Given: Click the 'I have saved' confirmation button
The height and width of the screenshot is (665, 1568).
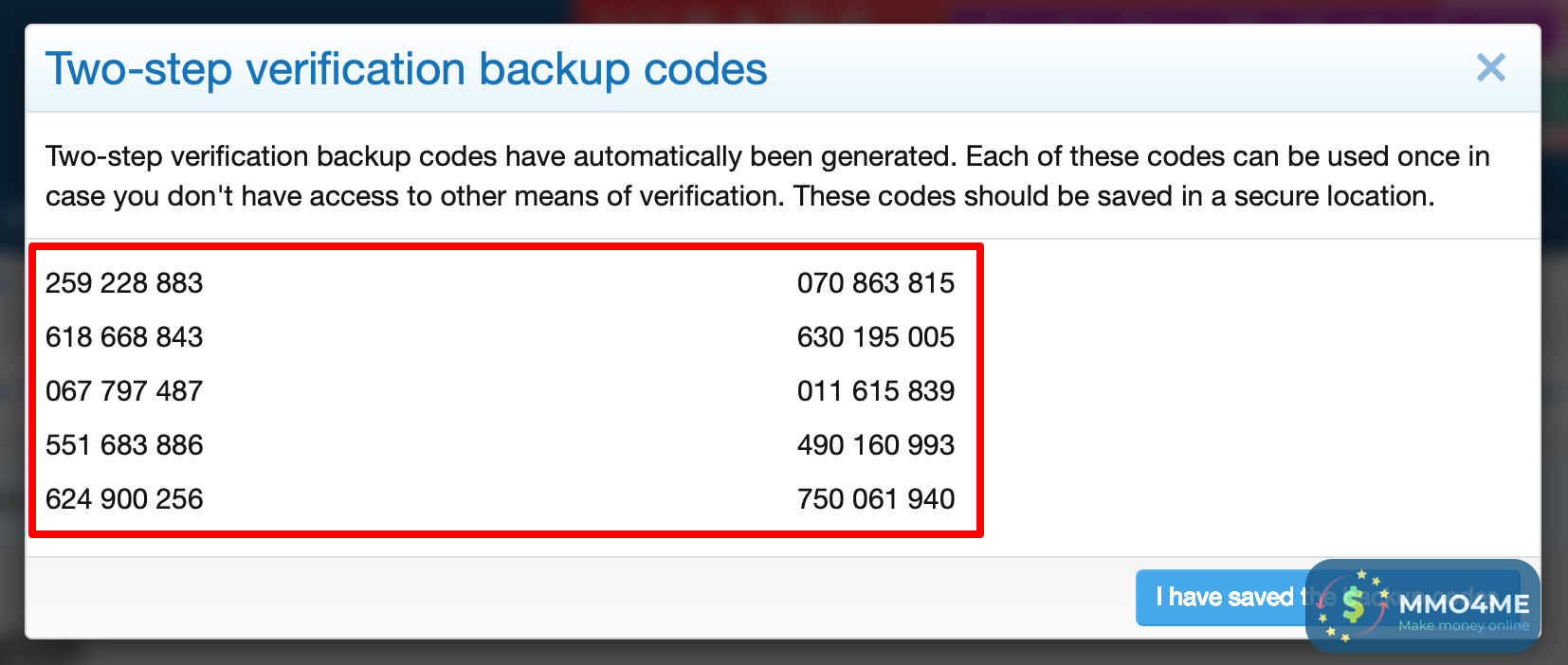Looking at the screenshot, I should tap(1223, 597).
